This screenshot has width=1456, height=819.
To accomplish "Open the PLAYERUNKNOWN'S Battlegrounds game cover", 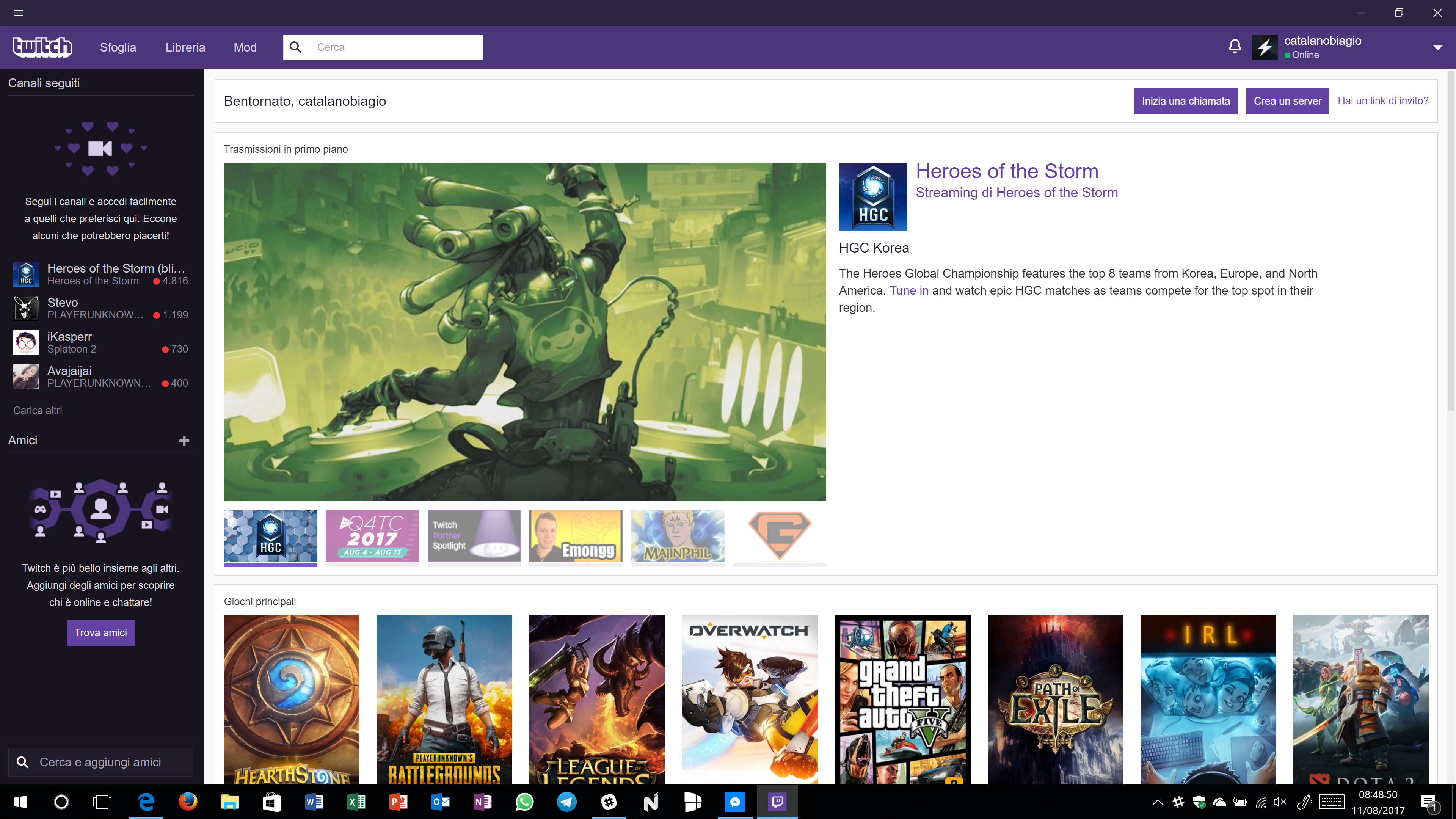I will pos(444,699).
